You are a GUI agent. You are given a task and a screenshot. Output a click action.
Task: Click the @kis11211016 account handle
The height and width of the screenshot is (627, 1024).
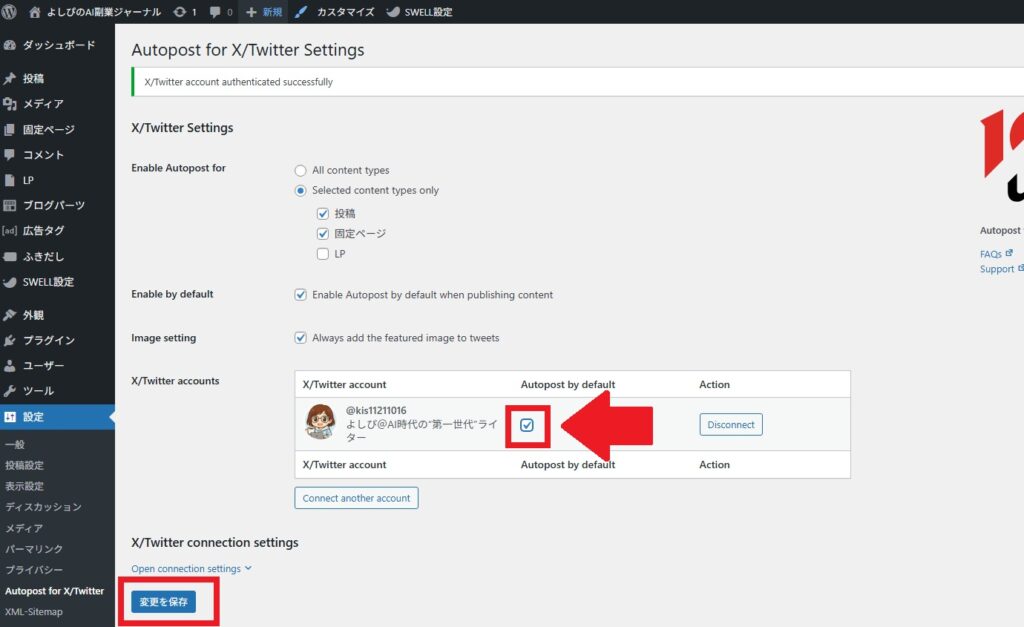coord(376,410)
